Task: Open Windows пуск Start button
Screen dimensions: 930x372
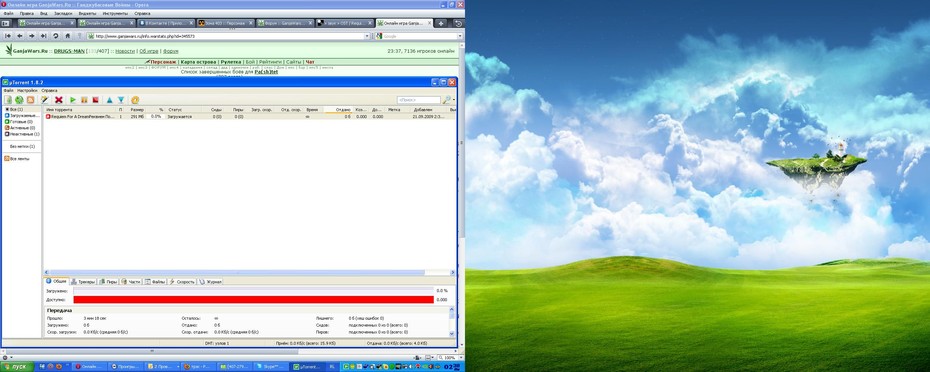Action: point(17,367)
